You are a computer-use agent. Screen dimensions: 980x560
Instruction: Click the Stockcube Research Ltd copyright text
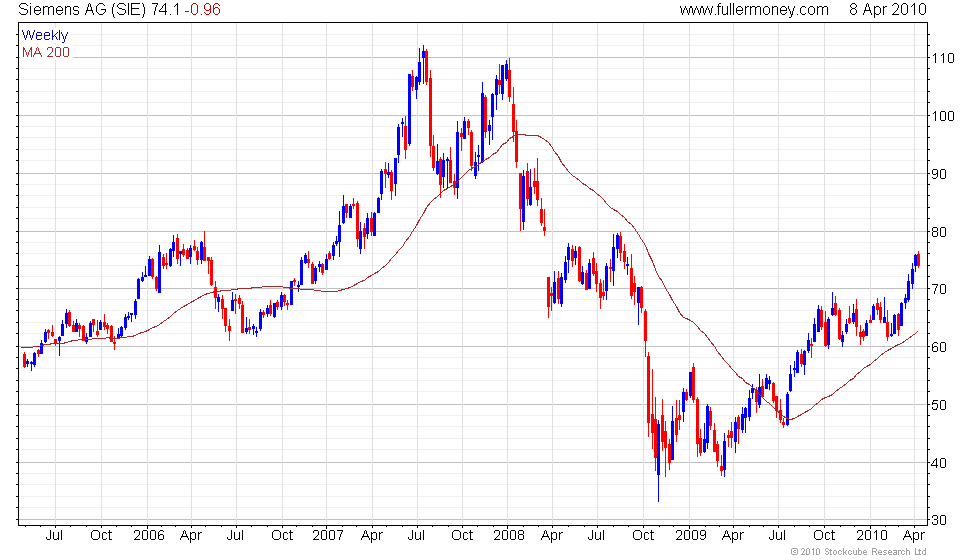tap(858, 552)
